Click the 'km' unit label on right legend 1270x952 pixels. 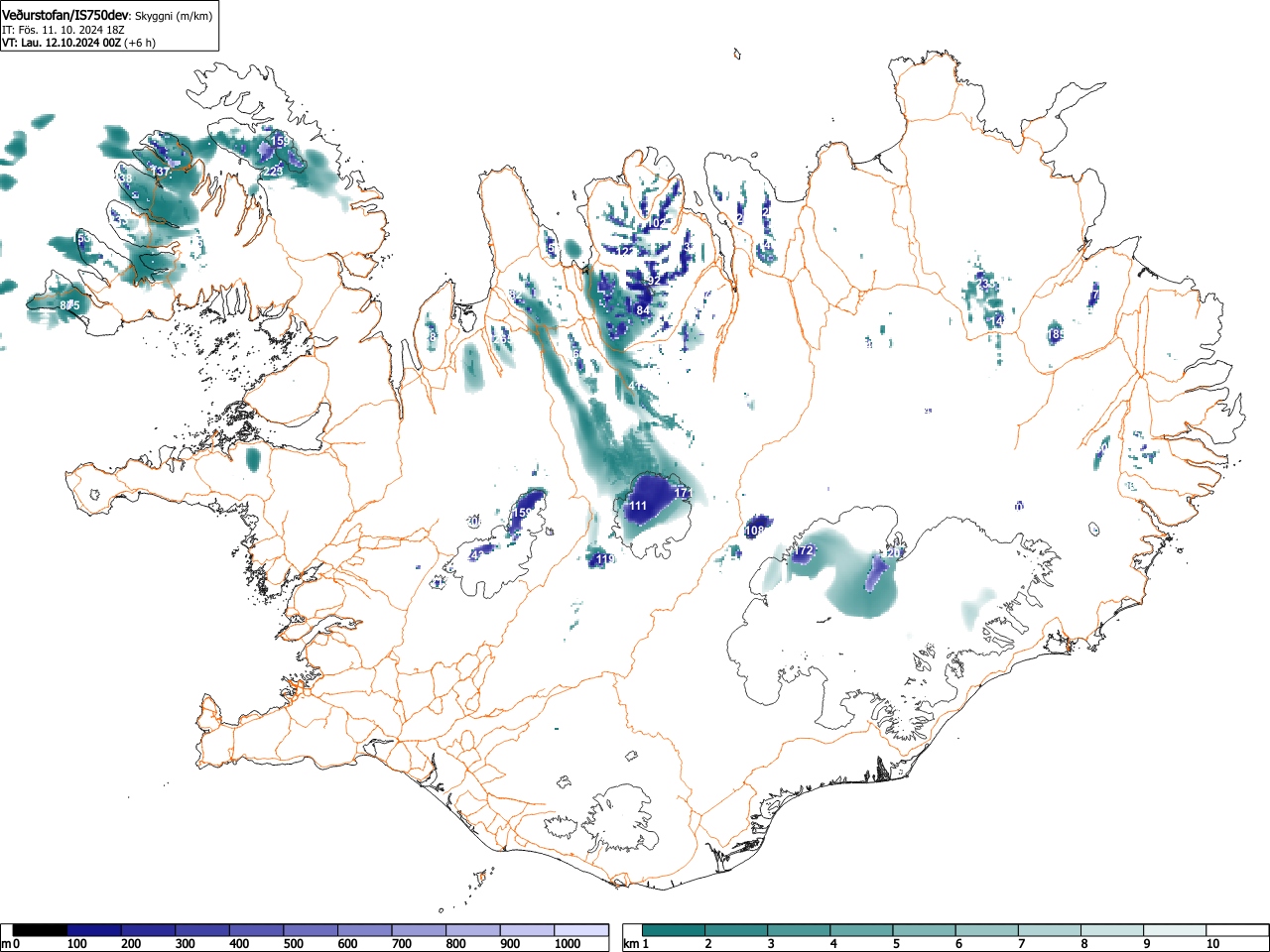(632, 944)
